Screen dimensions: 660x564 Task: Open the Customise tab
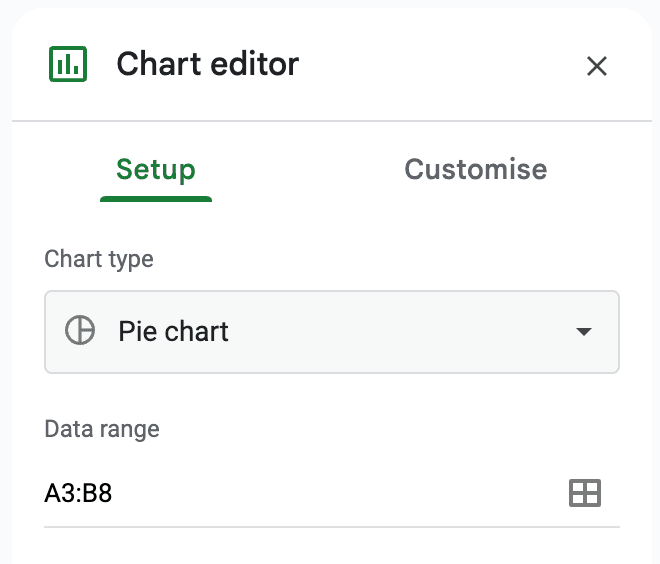pyautogui.click(x=475, y=169)
